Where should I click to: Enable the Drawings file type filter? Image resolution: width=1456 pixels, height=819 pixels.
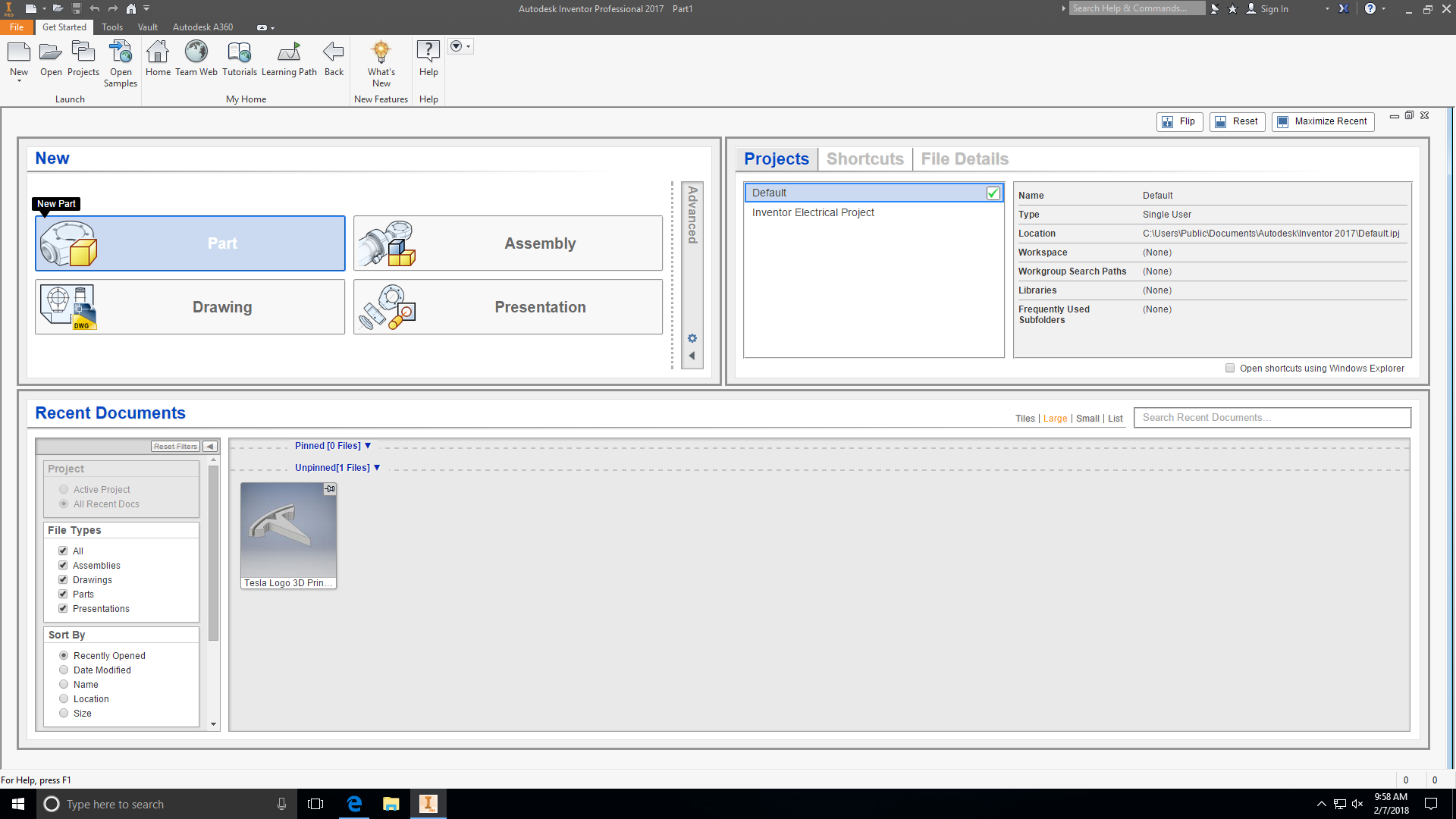pos(63,579)
